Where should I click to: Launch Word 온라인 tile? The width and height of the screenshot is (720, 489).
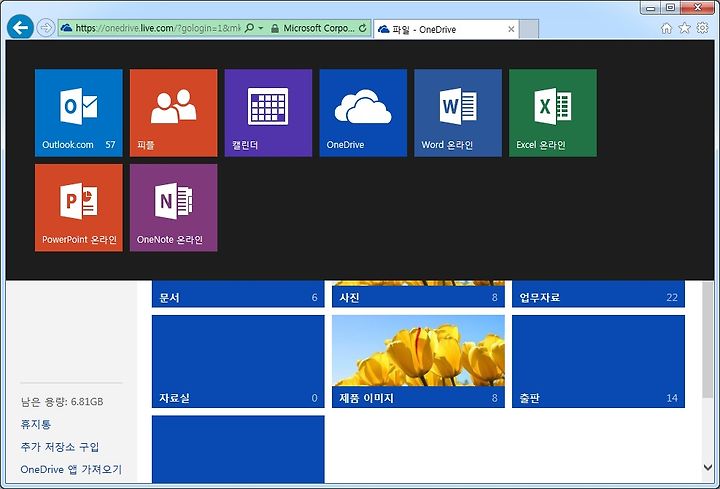(458, 113)
